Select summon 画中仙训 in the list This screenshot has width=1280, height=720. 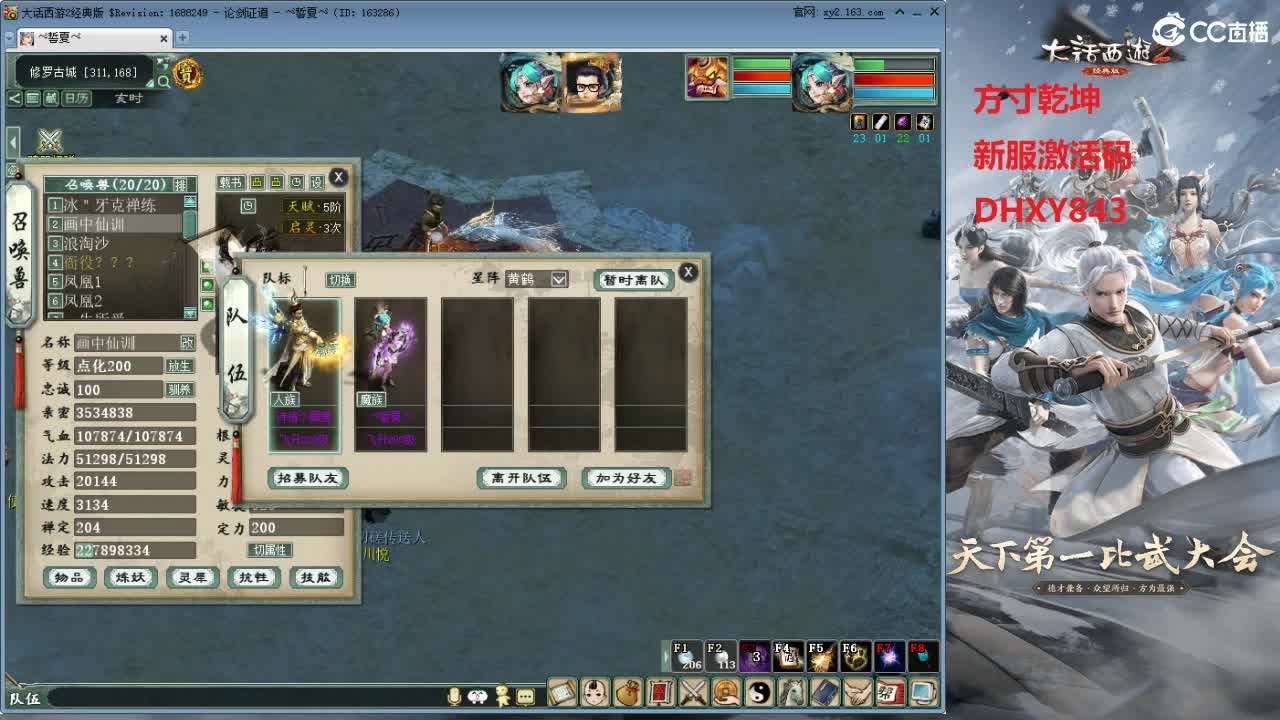(115, 224)
